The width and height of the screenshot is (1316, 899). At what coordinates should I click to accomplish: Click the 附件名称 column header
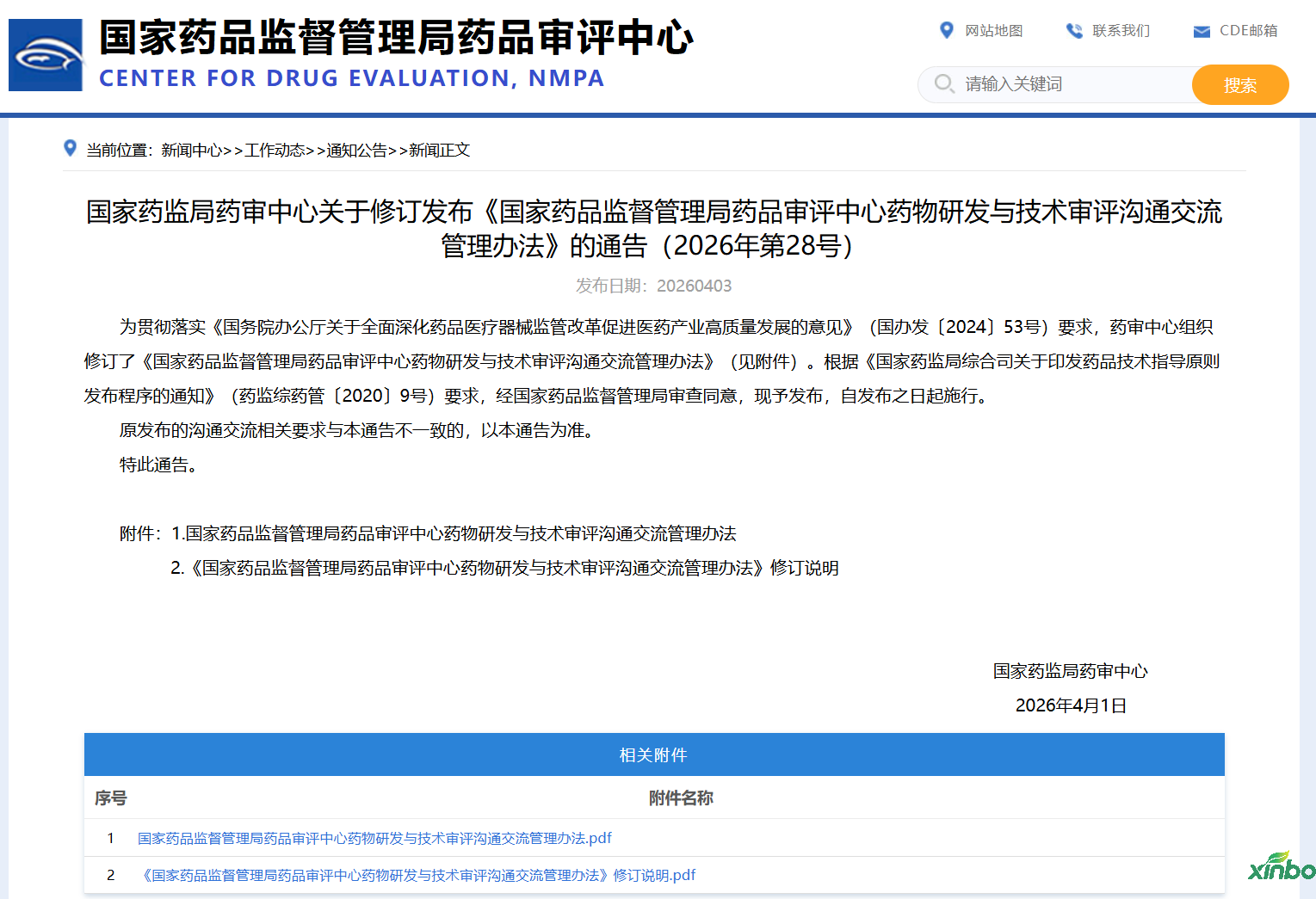(x=680, y=798)
